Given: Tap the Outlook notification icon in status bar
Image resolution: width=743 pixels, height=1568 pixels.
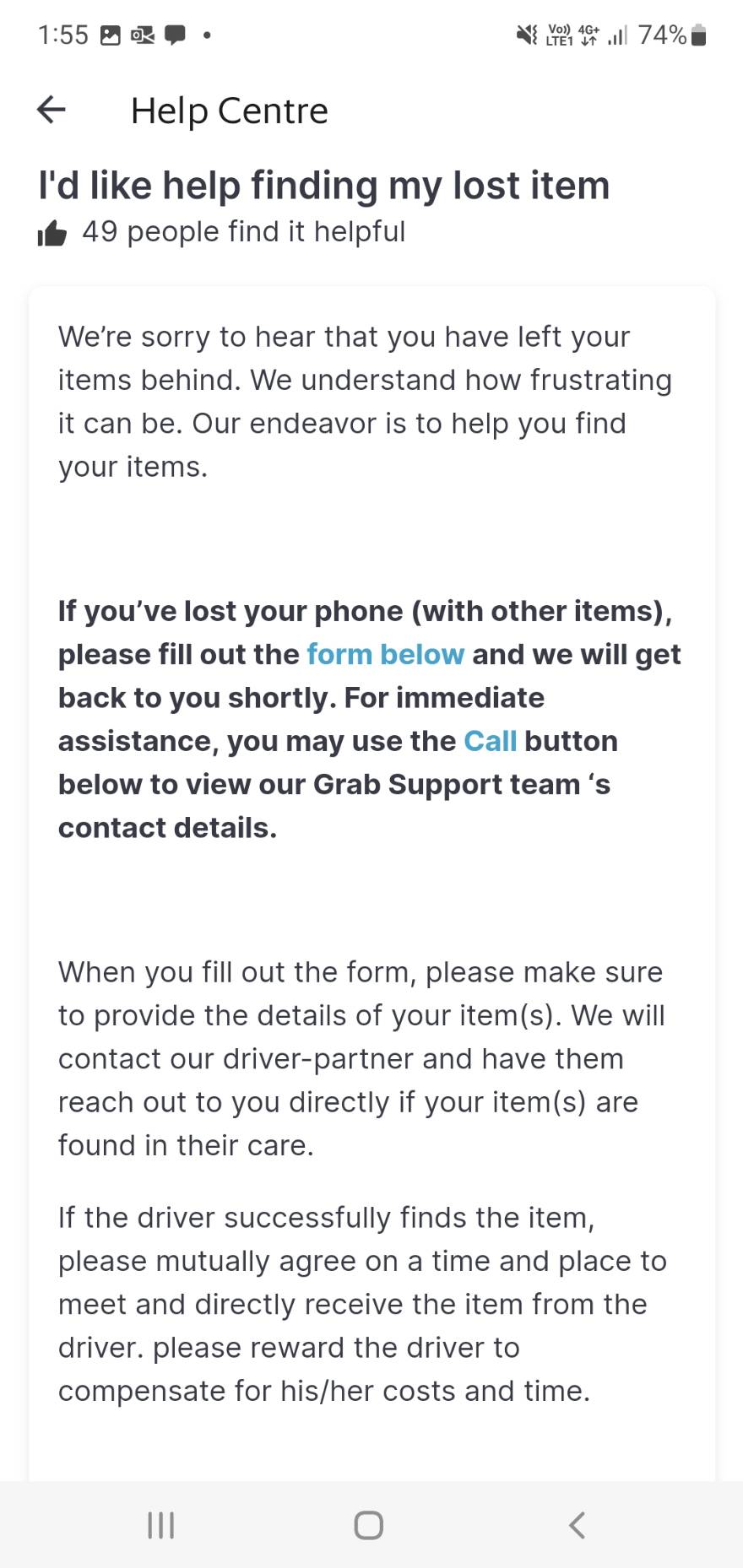Looking at the screenshot, I should [x=143, y=35].
